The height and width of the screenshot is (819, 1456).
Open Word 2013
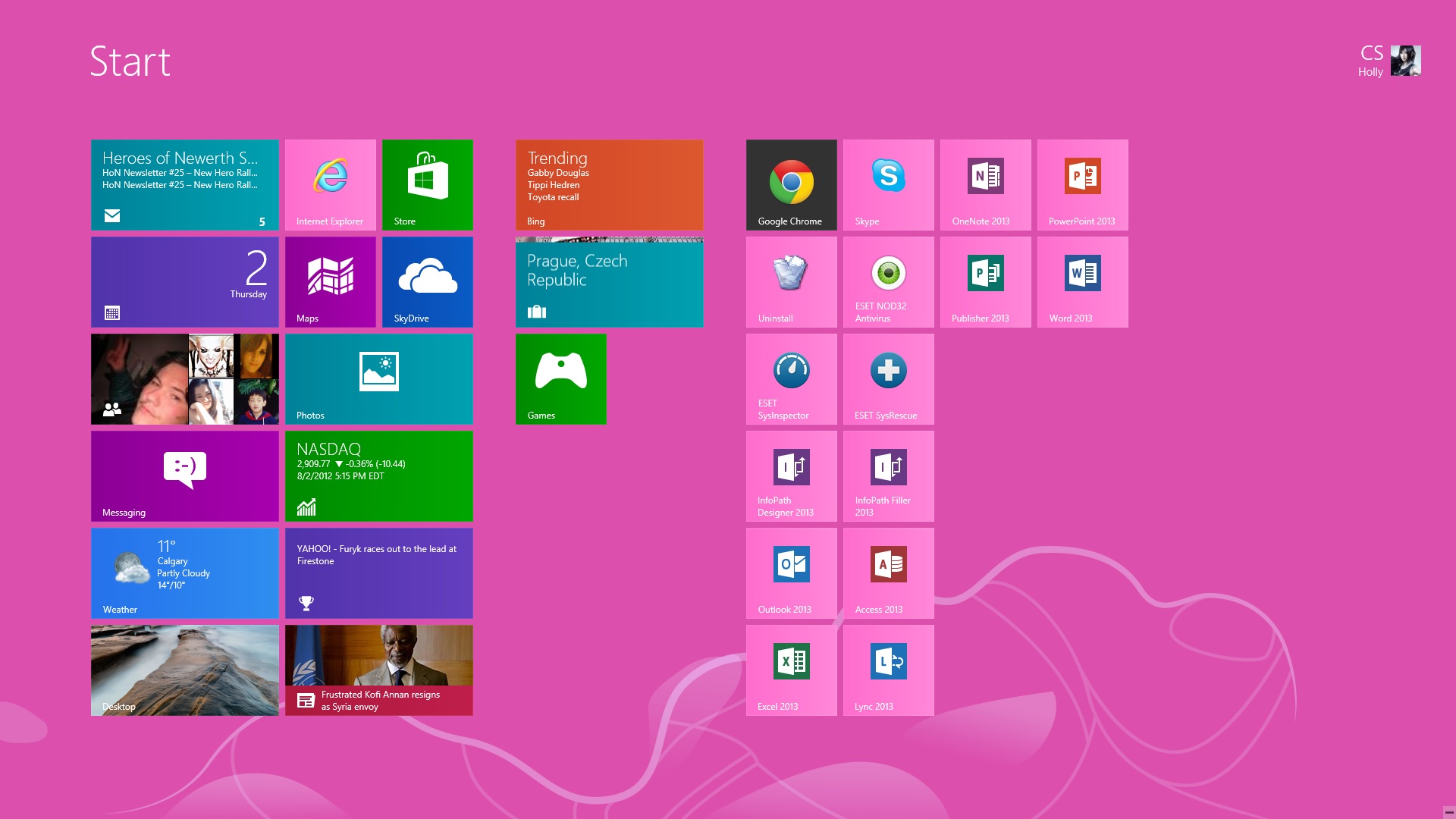click(1081, 281)
